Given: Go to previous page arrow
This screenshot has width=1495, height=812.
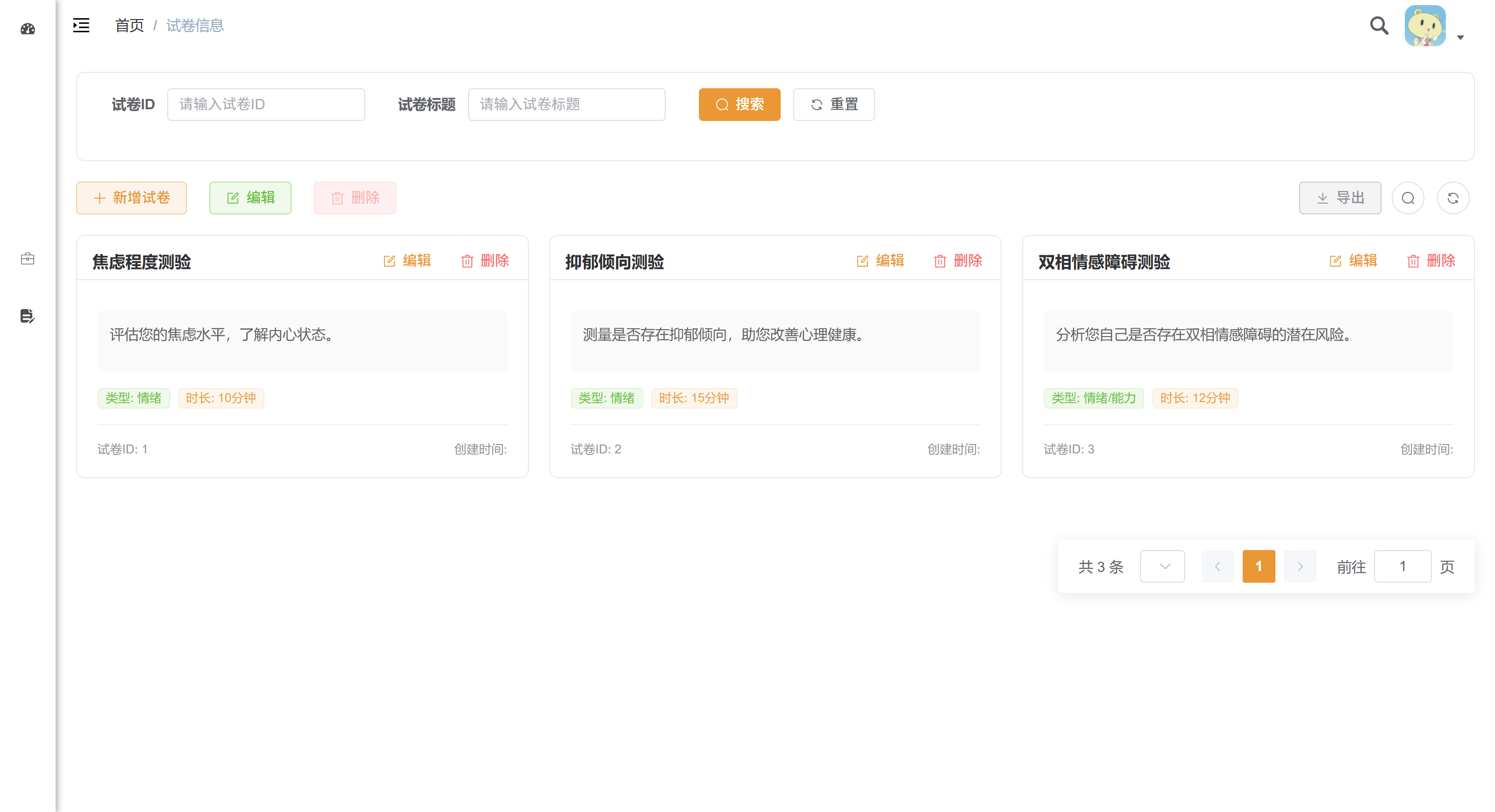Looking at the screenshot, I should click(1217, 566).
